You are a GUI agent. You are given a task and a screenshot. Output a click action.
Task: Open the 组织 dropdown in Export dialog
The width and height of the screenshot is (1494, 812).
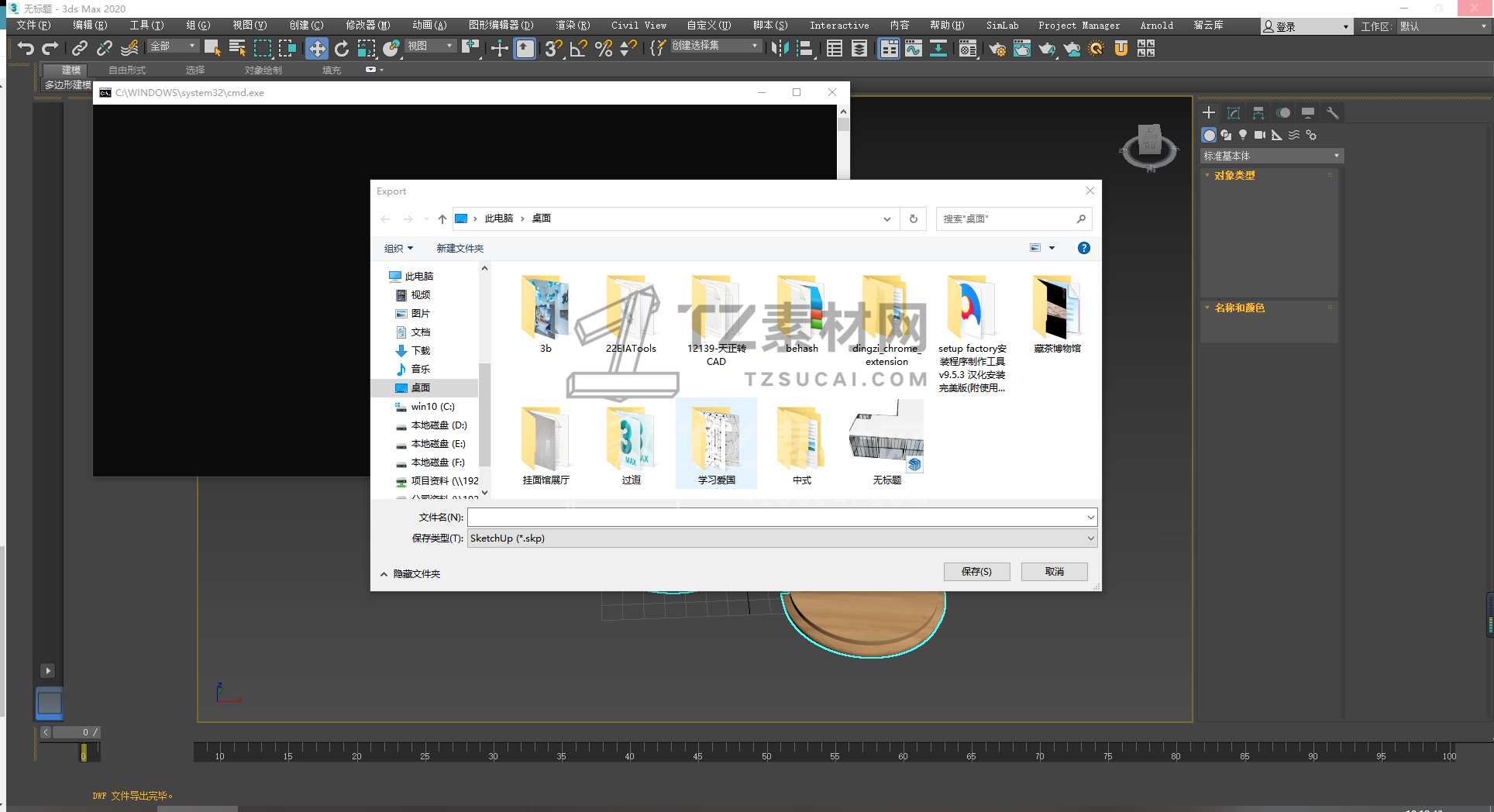pos(398,249)
